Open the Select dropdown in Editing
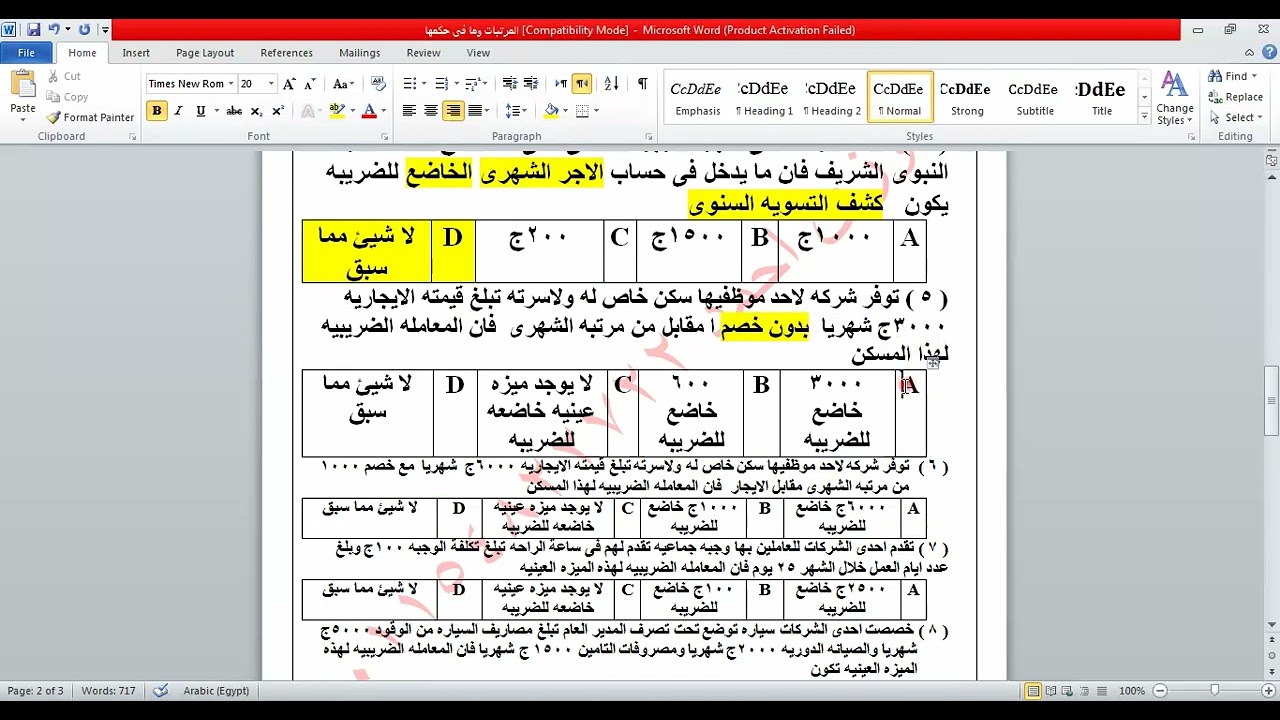1280x720 pixels. tap(1236, 118)
